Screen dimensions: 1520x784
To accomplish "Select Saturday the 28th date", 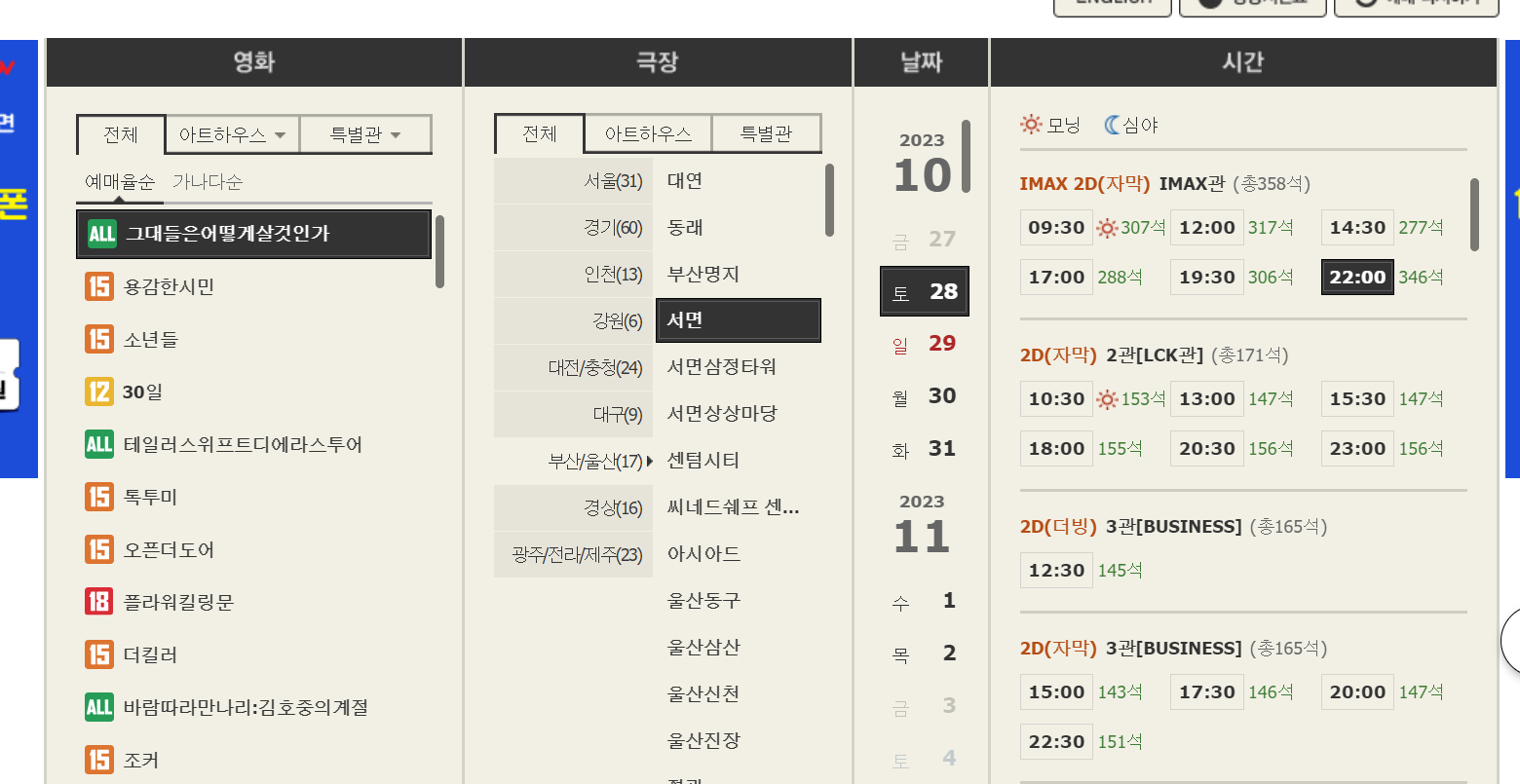I will tap(925, 291).
